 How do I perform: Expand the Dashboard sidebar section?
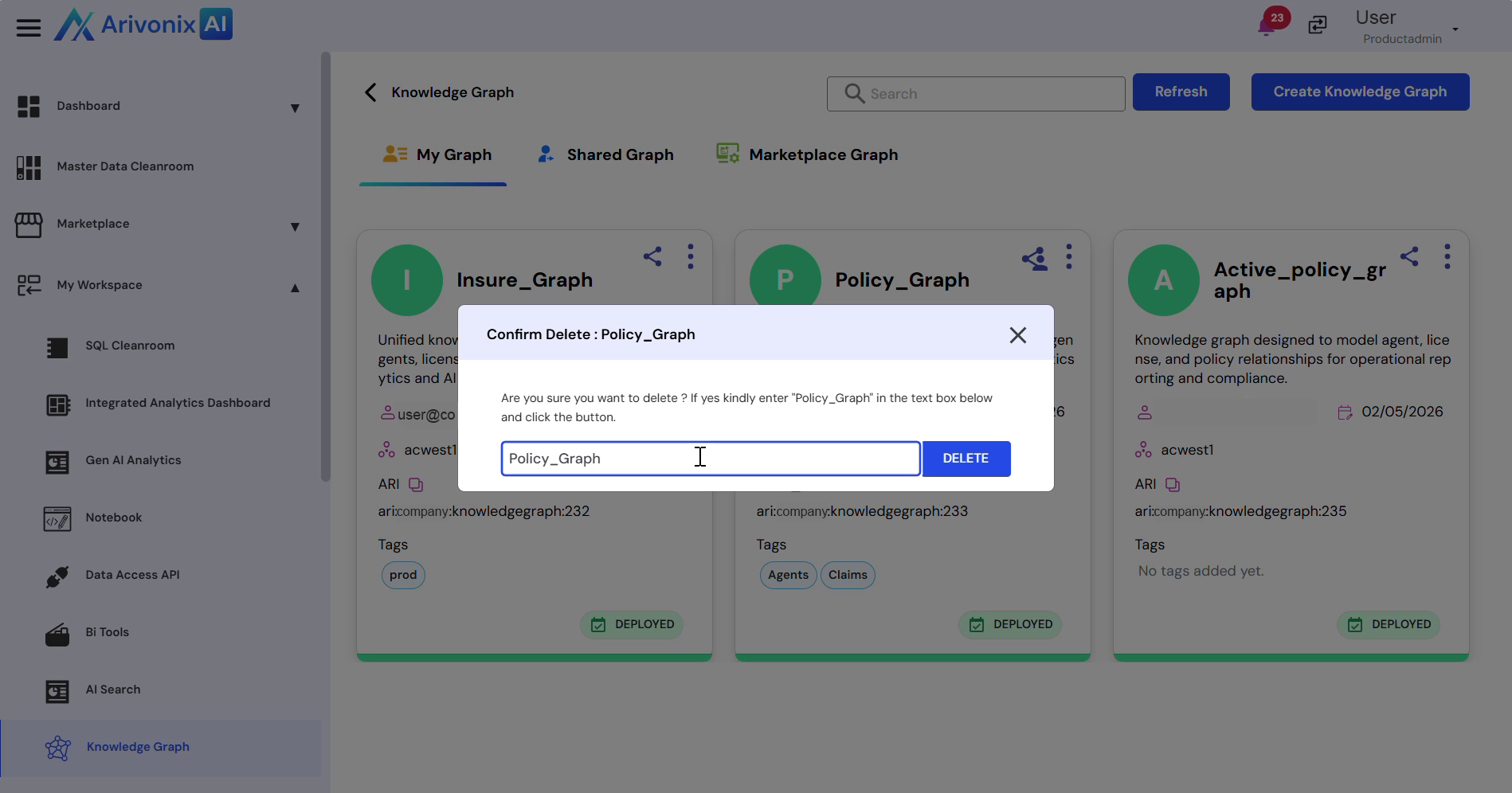[x=295, y=108]
